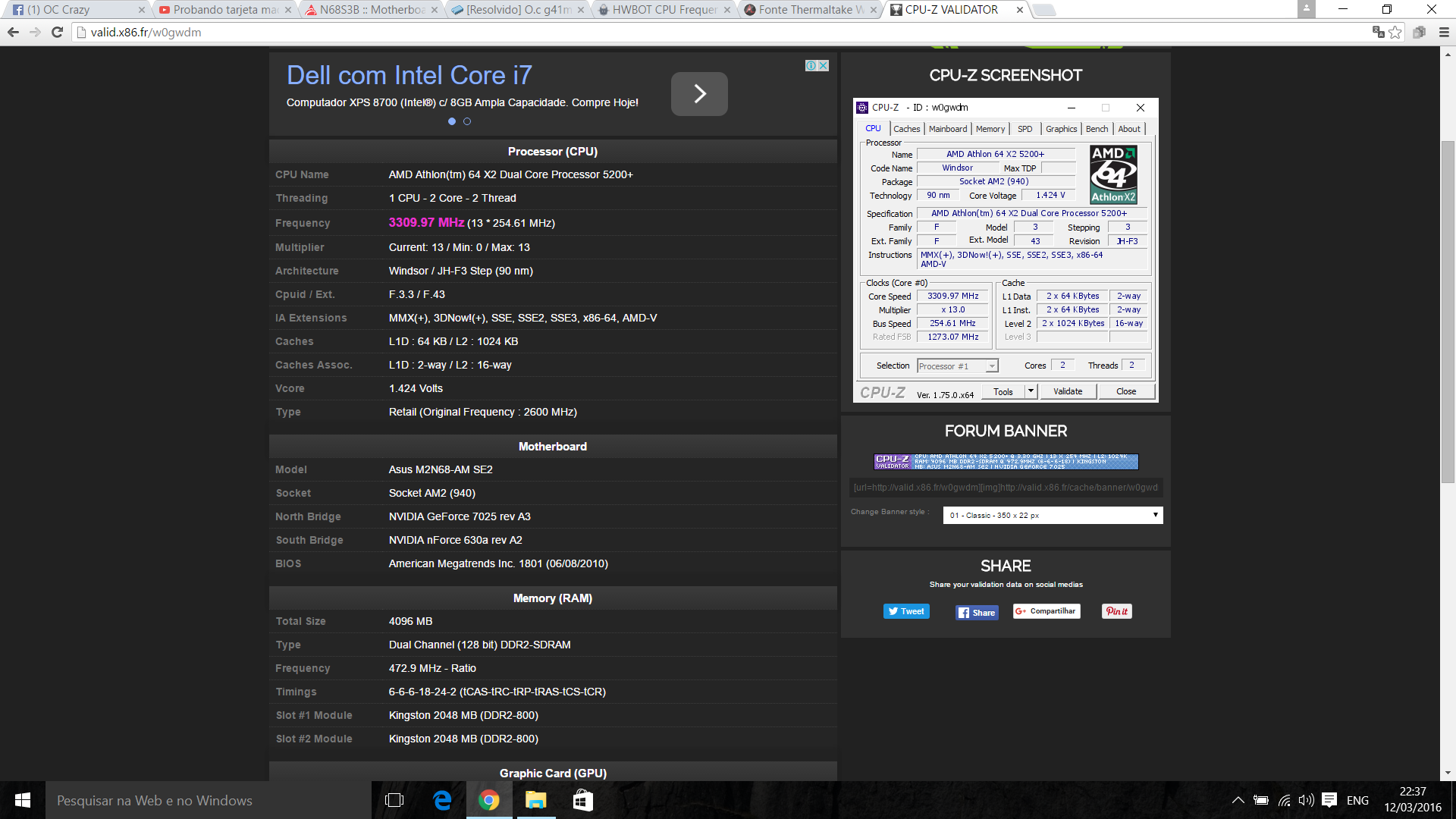Click the 'Asus M2N68-AM SE2' model text

coord(441,469)
